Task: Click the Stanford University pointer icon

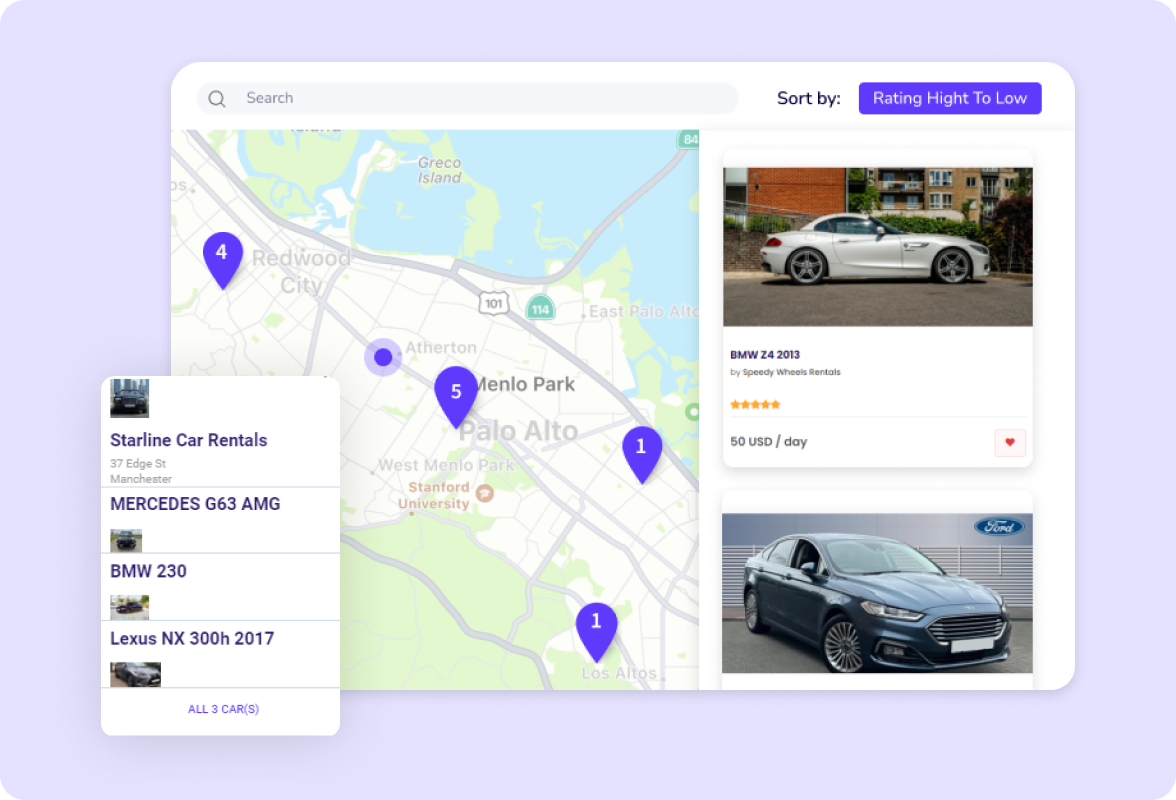Action: tap(483, 493)
